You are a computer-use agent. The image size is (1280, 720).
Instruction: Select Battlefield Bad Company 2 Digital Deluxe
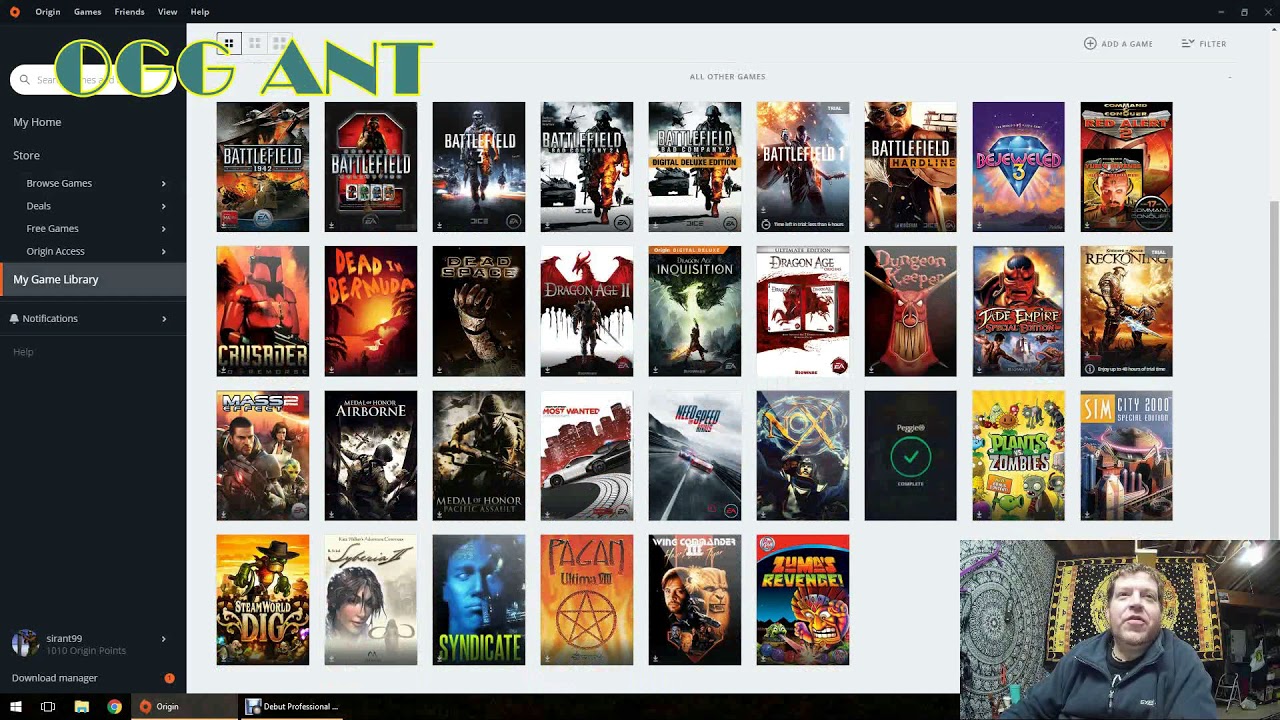[x=695, y=167]
